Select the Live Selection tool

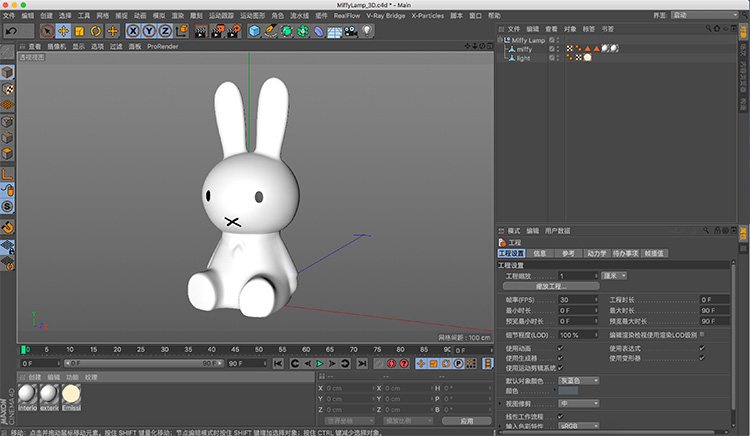click(x=47, y=31)
